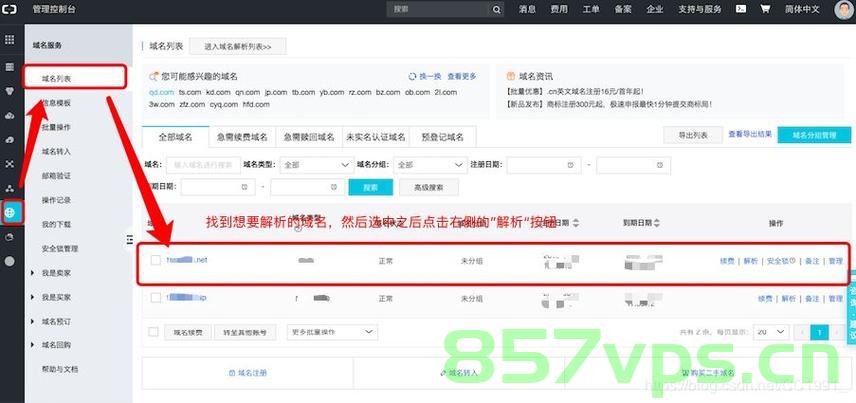
Task: Open the products grid icon in left rail
Action: click(9, 39)
